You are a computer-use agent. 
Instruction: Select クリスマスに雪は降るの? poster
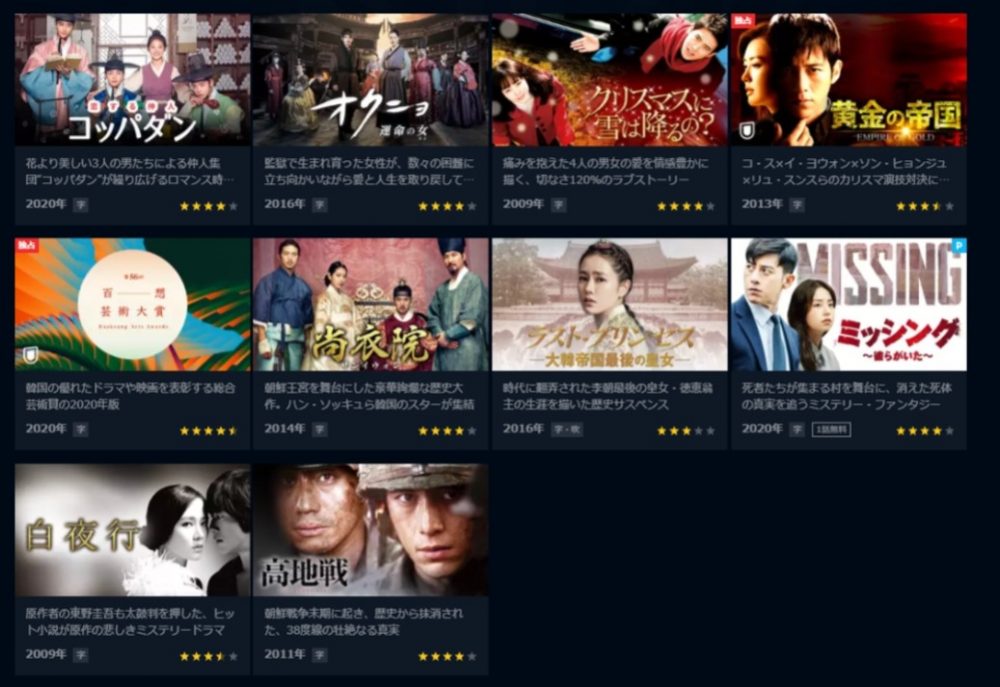coord(609,80)
